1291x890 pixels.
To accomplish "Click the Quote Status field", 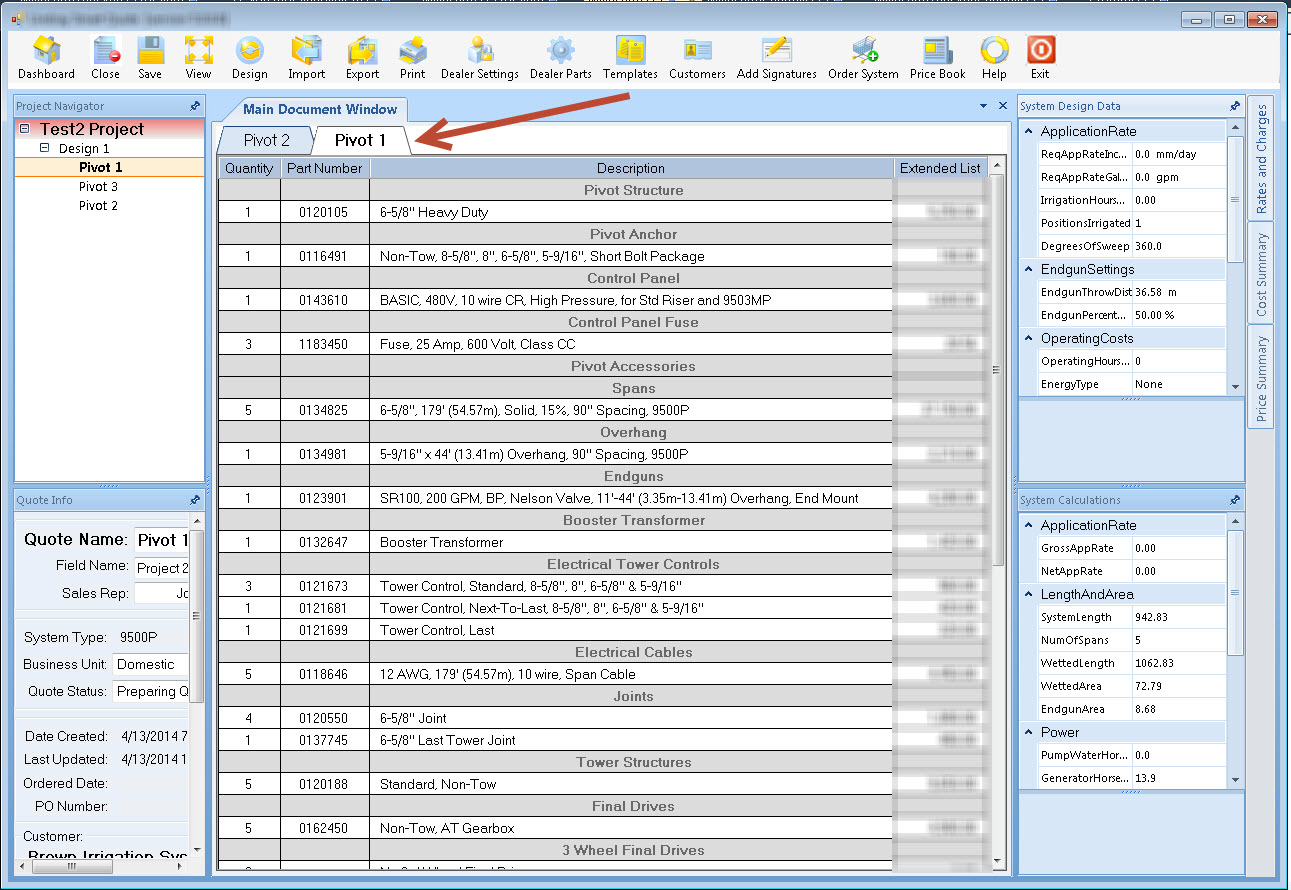I will tap(151, 691).
